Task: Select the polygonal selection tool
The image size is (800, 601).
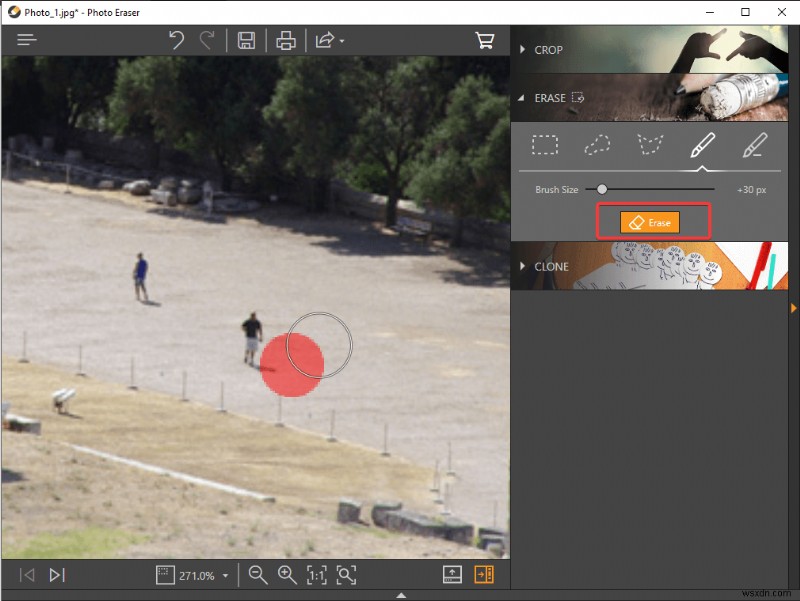Action: (x=651, y=145)
